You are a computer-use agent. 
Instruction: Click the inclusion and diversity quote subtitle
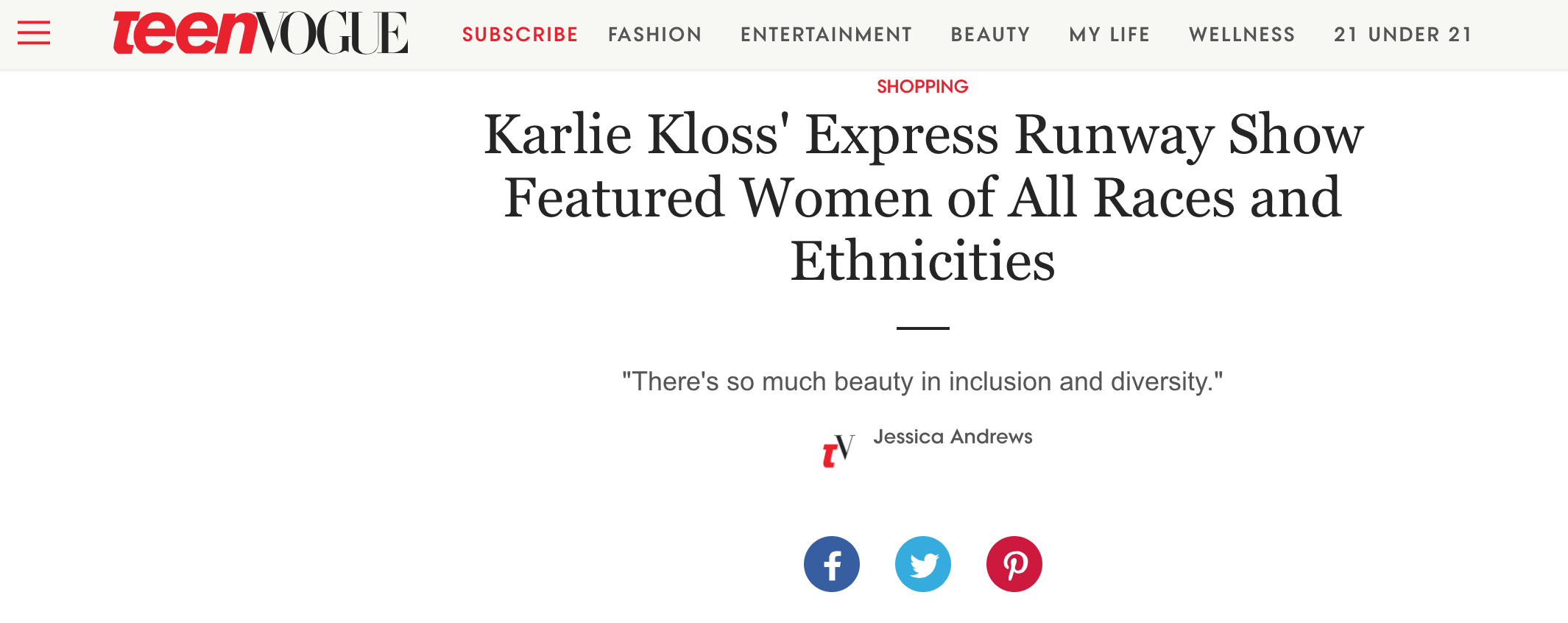pos(922,381)
